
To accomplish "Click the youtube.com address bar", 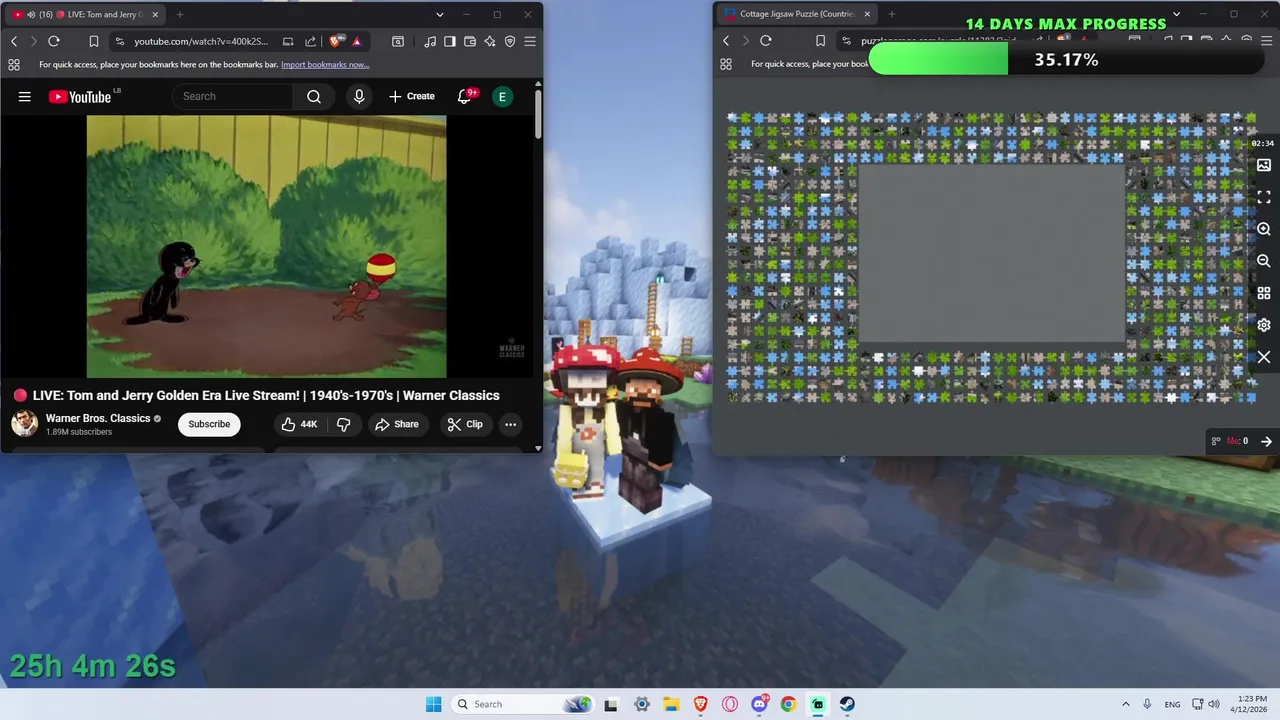I will tap(201, 41).
